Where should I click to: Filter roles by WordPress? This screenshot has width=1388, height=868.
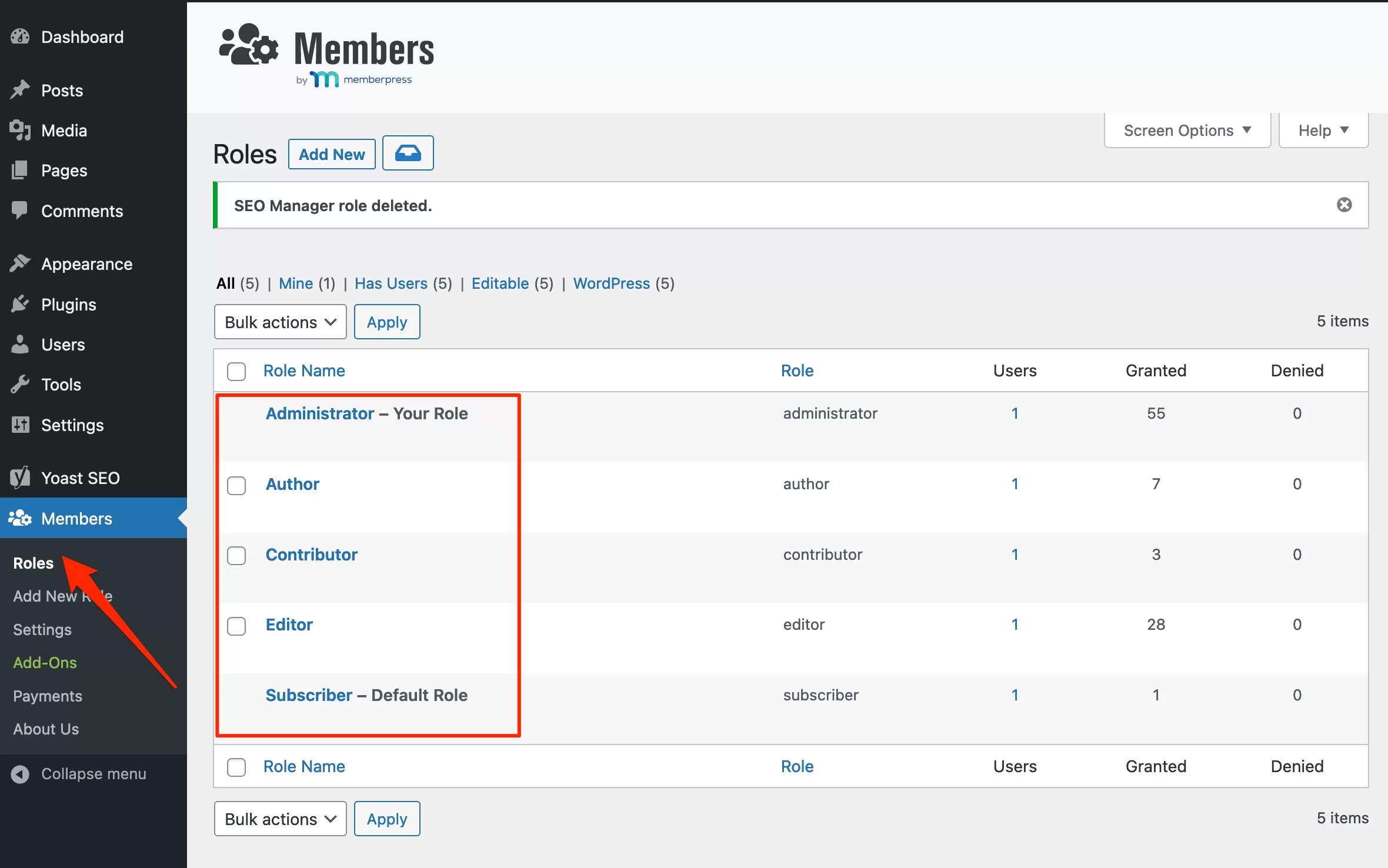612,283
